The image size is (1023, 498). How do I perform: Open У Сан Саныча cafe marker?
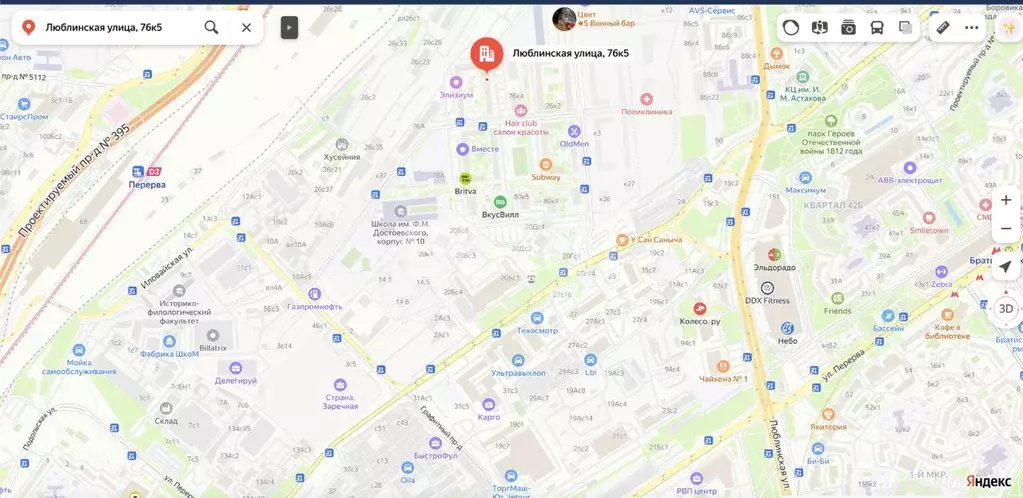coord(622,240)
